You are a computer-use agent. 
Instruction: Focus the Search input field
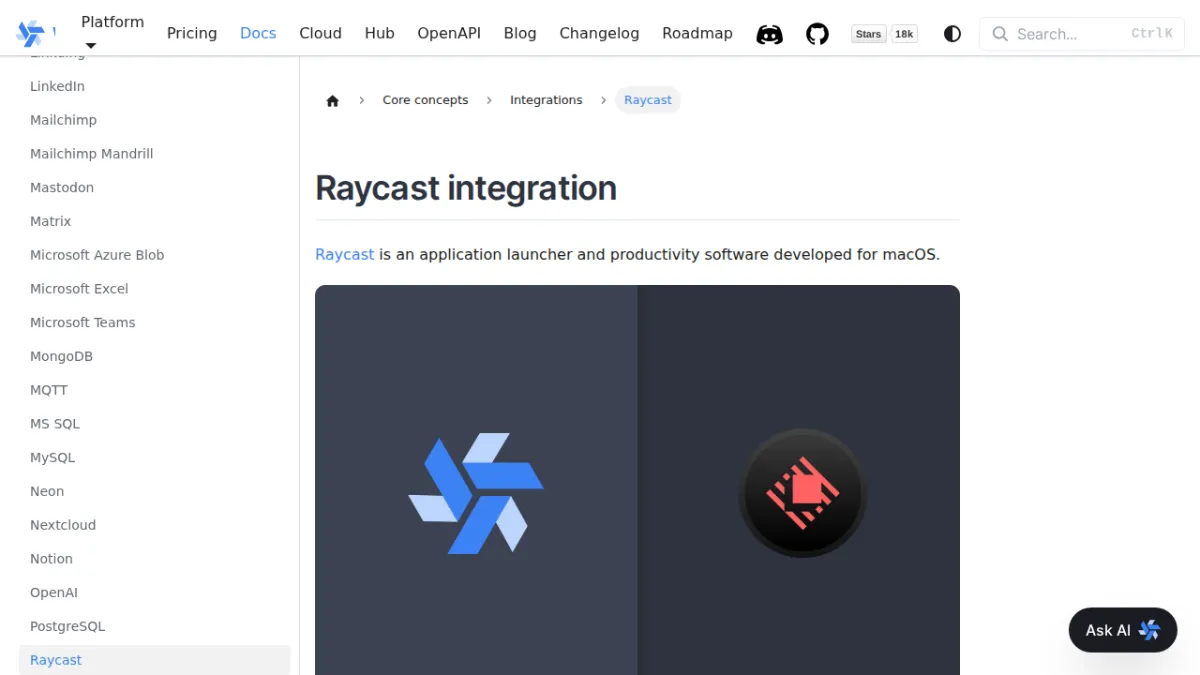point(1081,34)
